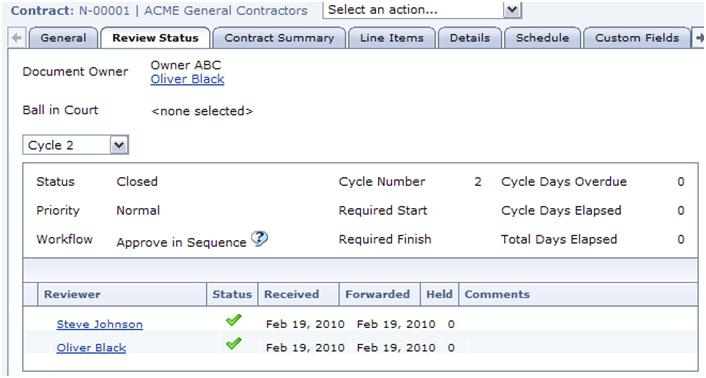Select the Details tab
This screenshot has width=706, height=378.
470,38
